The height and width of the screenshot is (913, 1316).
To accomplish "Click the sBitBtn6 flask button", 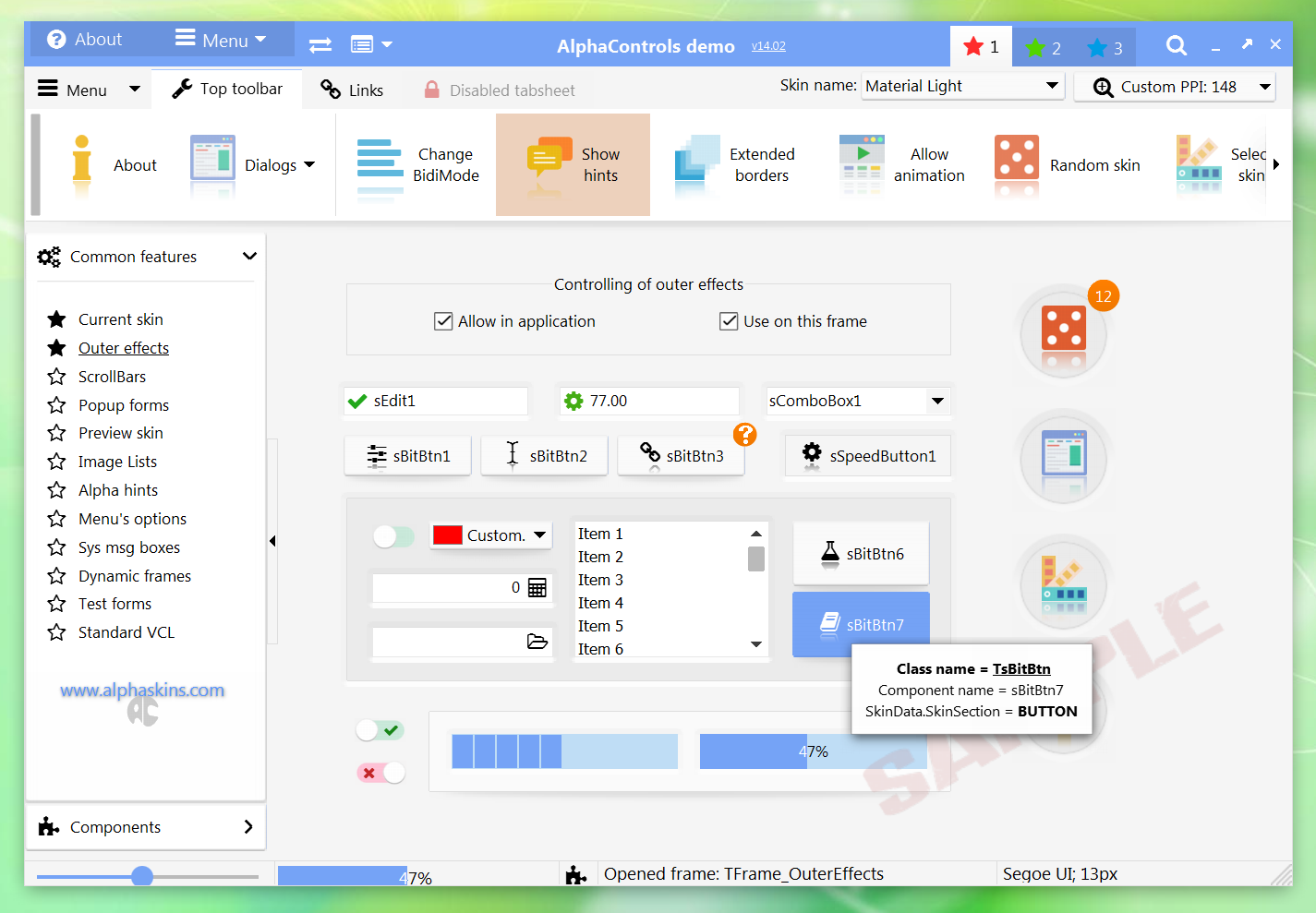I will pos(861,553).
